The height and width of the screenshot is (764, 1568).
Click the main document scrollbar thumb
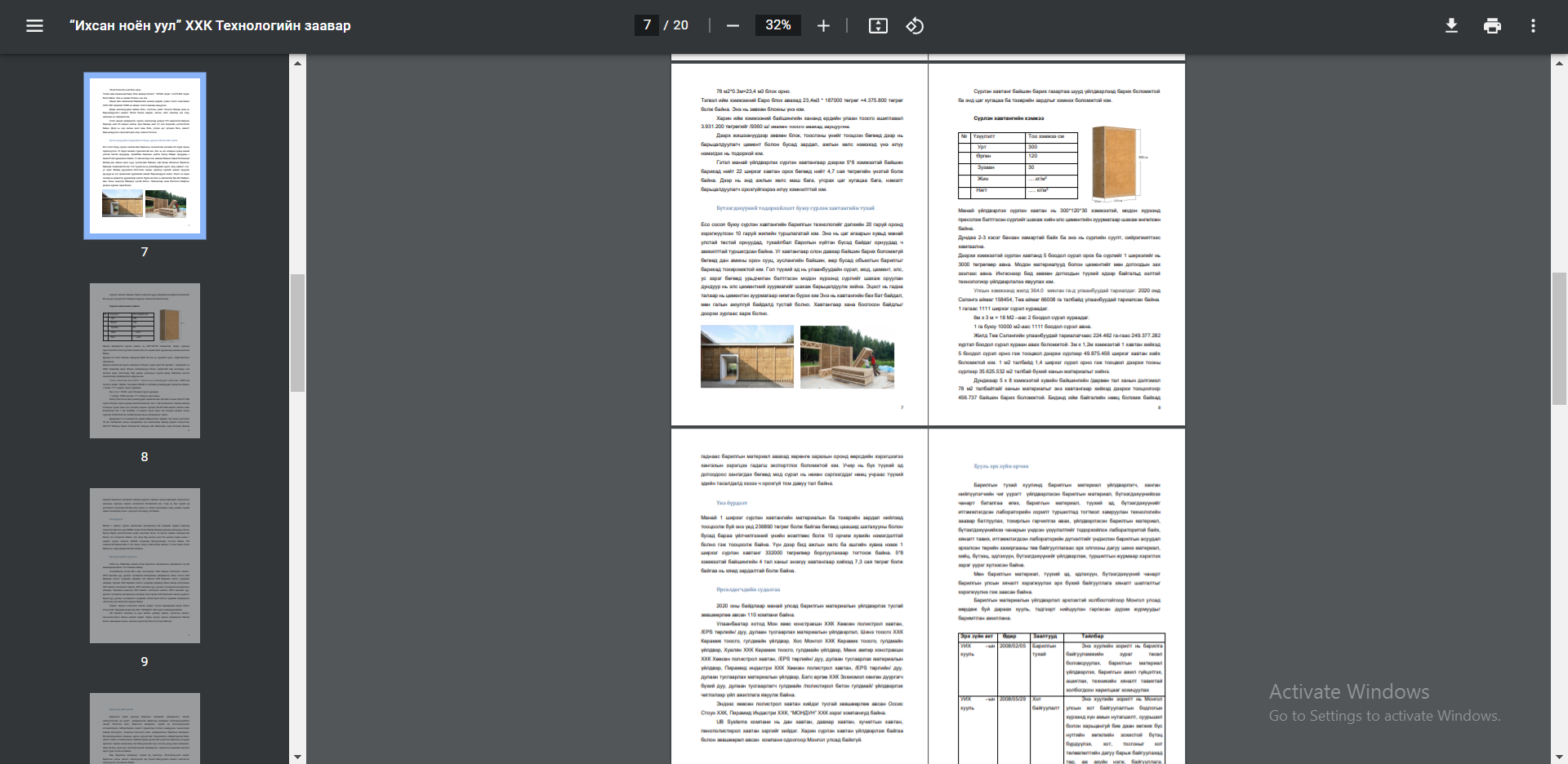(1560, 339)
